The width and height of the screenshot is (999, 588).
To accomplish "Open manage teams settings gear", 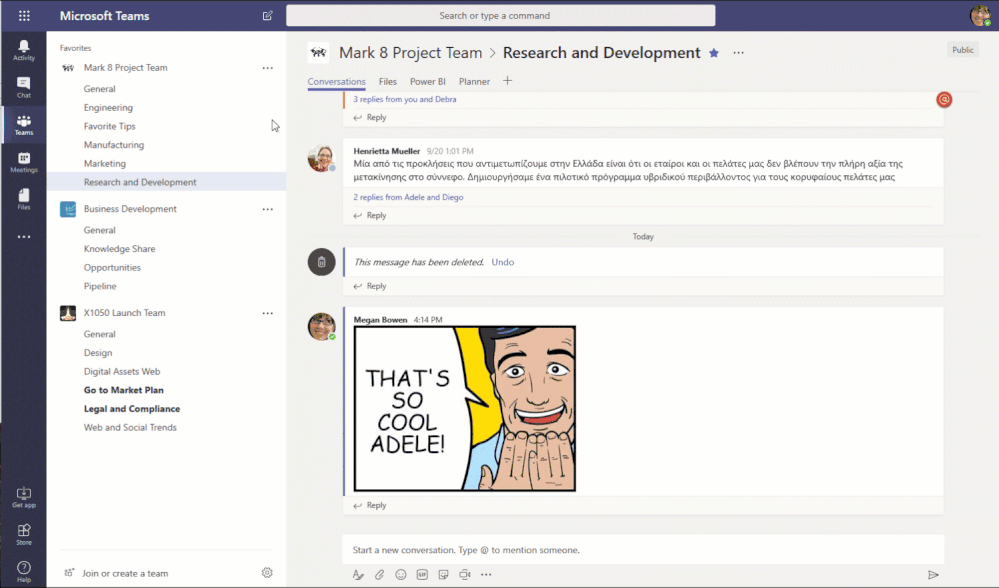I will pos(267,573).
